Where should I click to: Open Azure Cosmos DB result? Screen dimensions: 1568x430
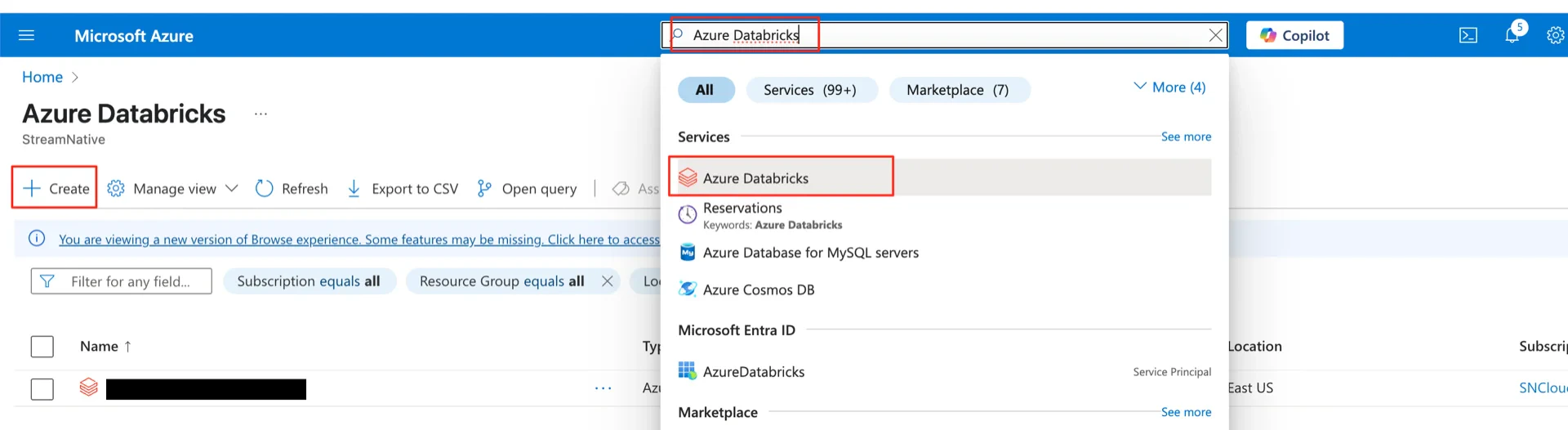tap(944, 289)
